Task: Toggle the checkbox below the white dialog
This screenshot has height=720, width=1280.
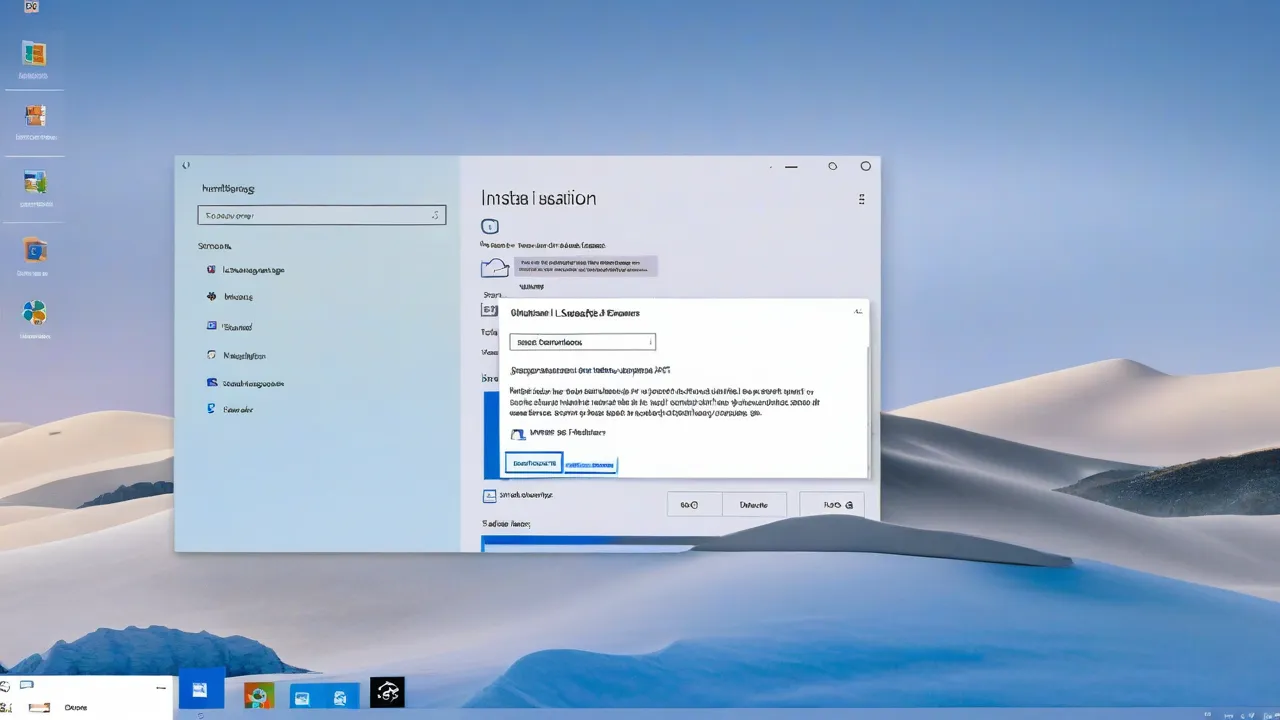Action: (489, 495)
